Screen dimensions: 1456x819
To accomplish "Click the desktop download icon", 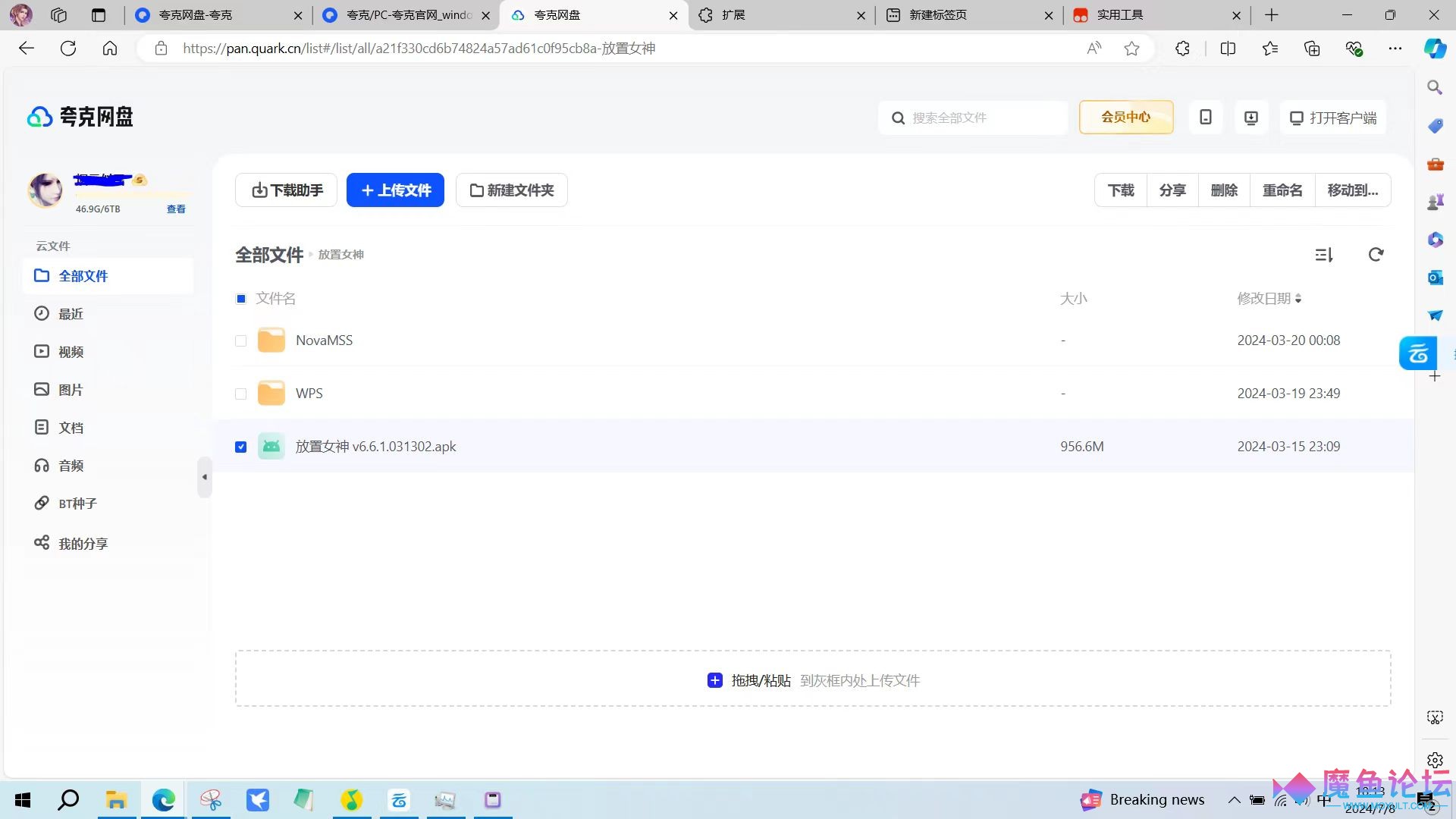I will tap(1251, 118).
